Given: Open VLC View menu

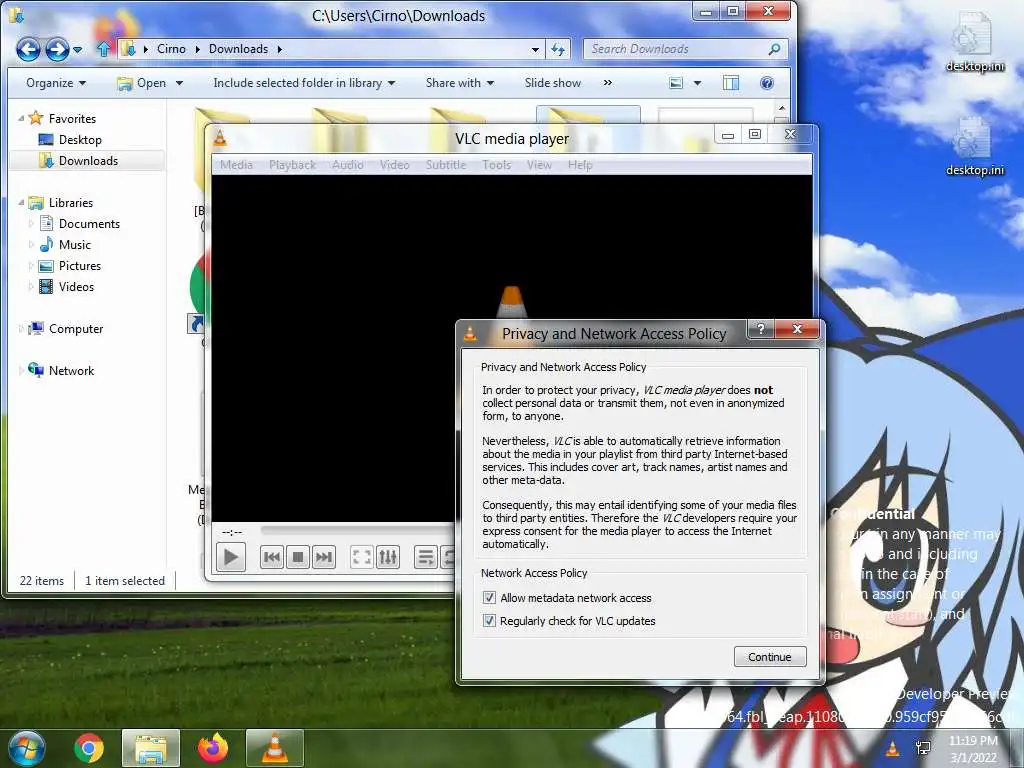Looking at the screenshot, I should pos(539,165).
